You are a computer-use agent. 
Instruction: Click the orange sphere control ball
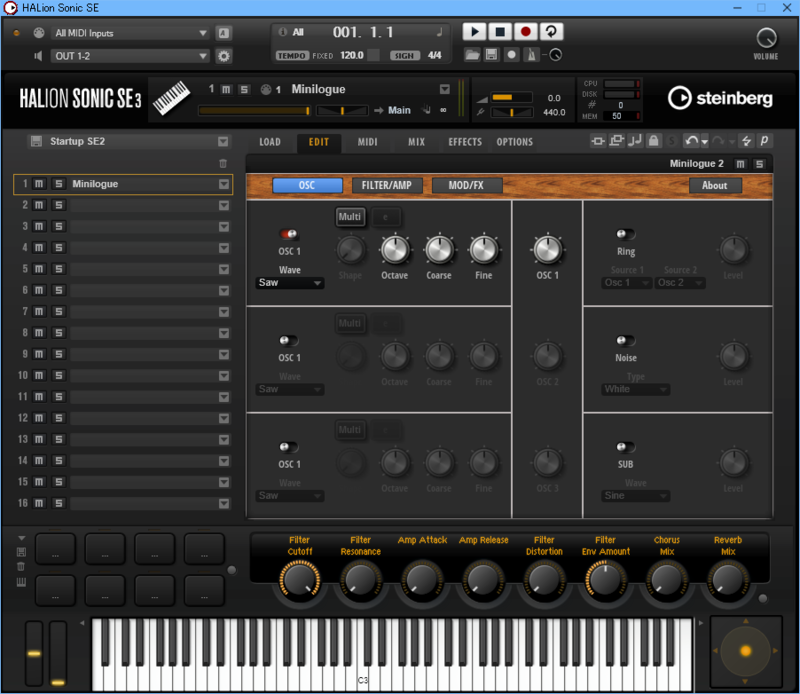pyautogui.click(x=745, y=651)
